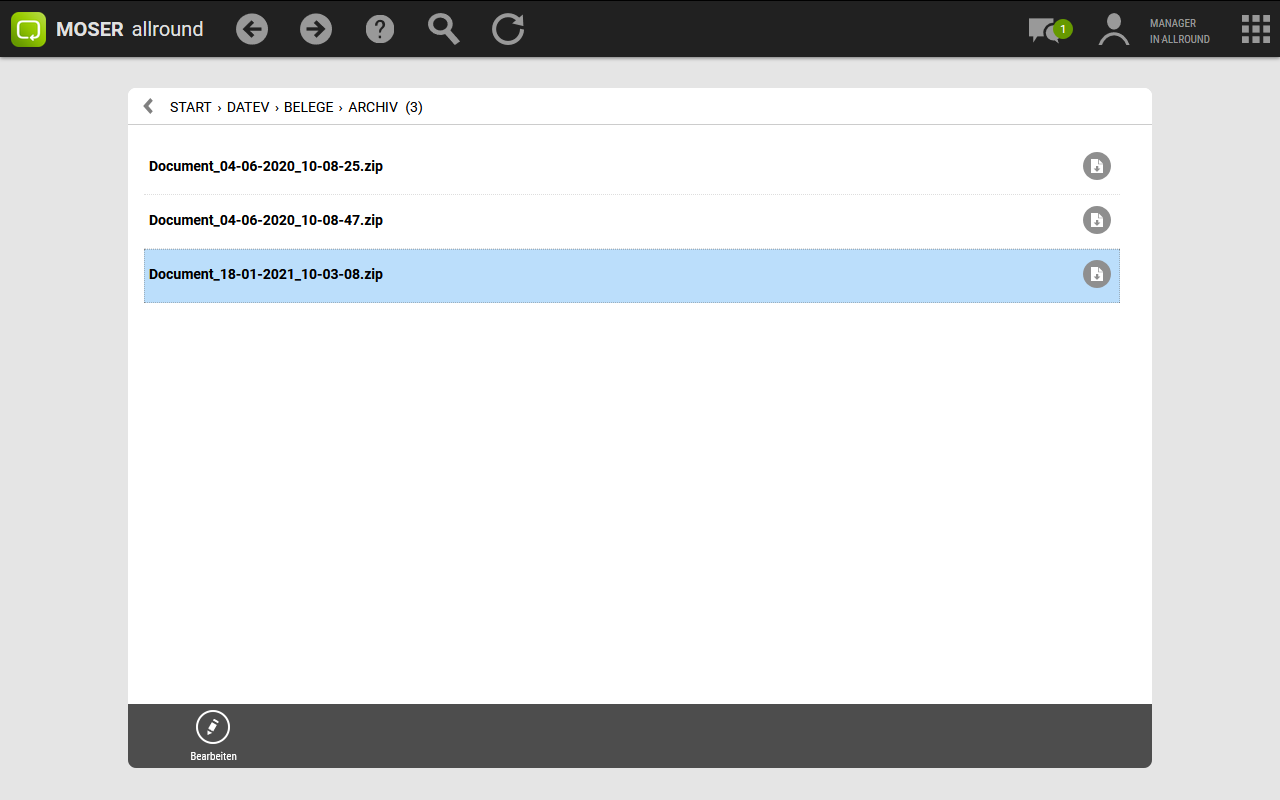Navigate to START in the breadcrumb

pyautogui.click(x=190, y=107)
